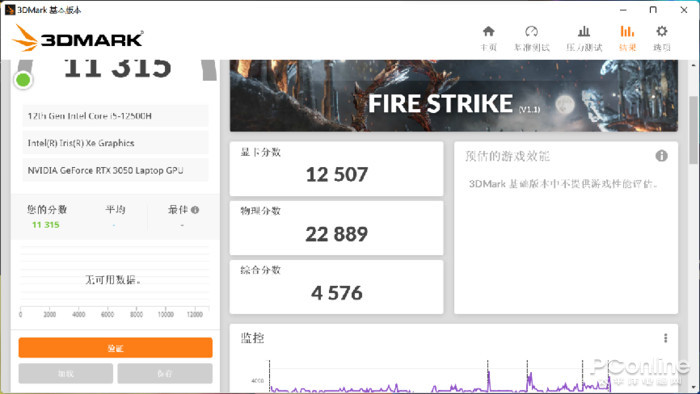
Task: Click the green status circle indicator
Action: [23, 80]
